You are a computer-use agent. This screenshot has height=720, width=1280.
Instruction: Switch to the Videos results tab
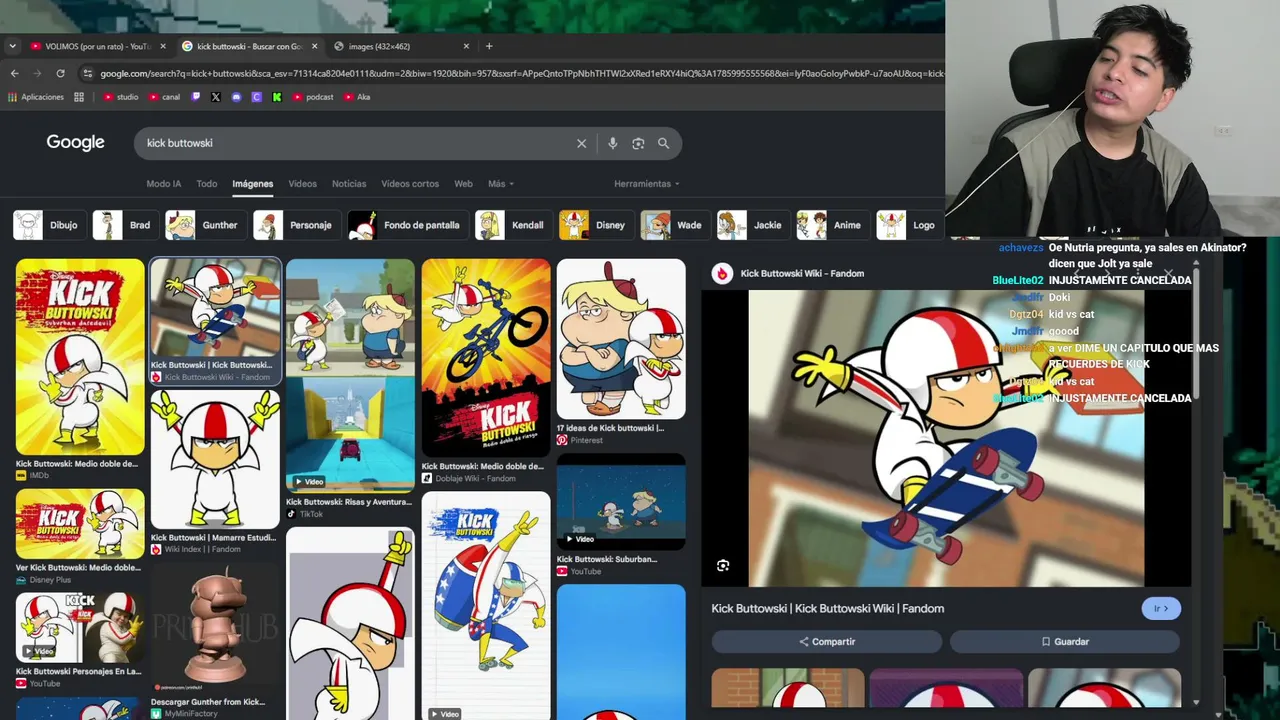click(x=302, y=184)
